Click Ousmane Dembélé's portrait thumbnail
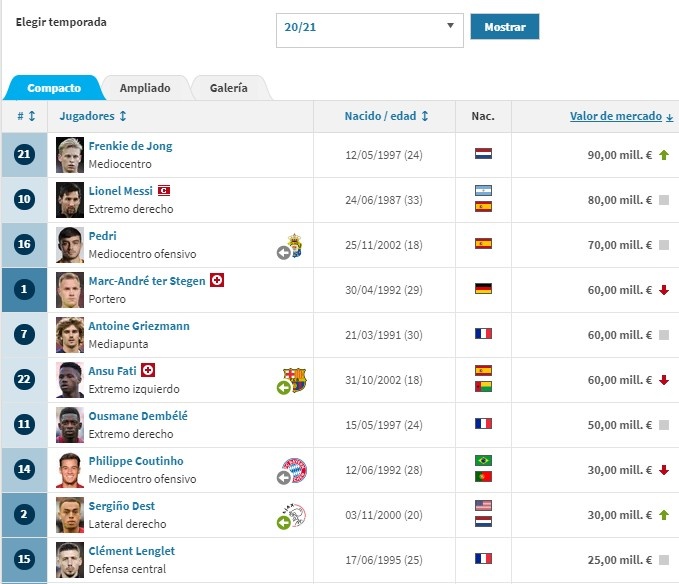This screenshot has width=679, height=584. click(x=70, y=425)
